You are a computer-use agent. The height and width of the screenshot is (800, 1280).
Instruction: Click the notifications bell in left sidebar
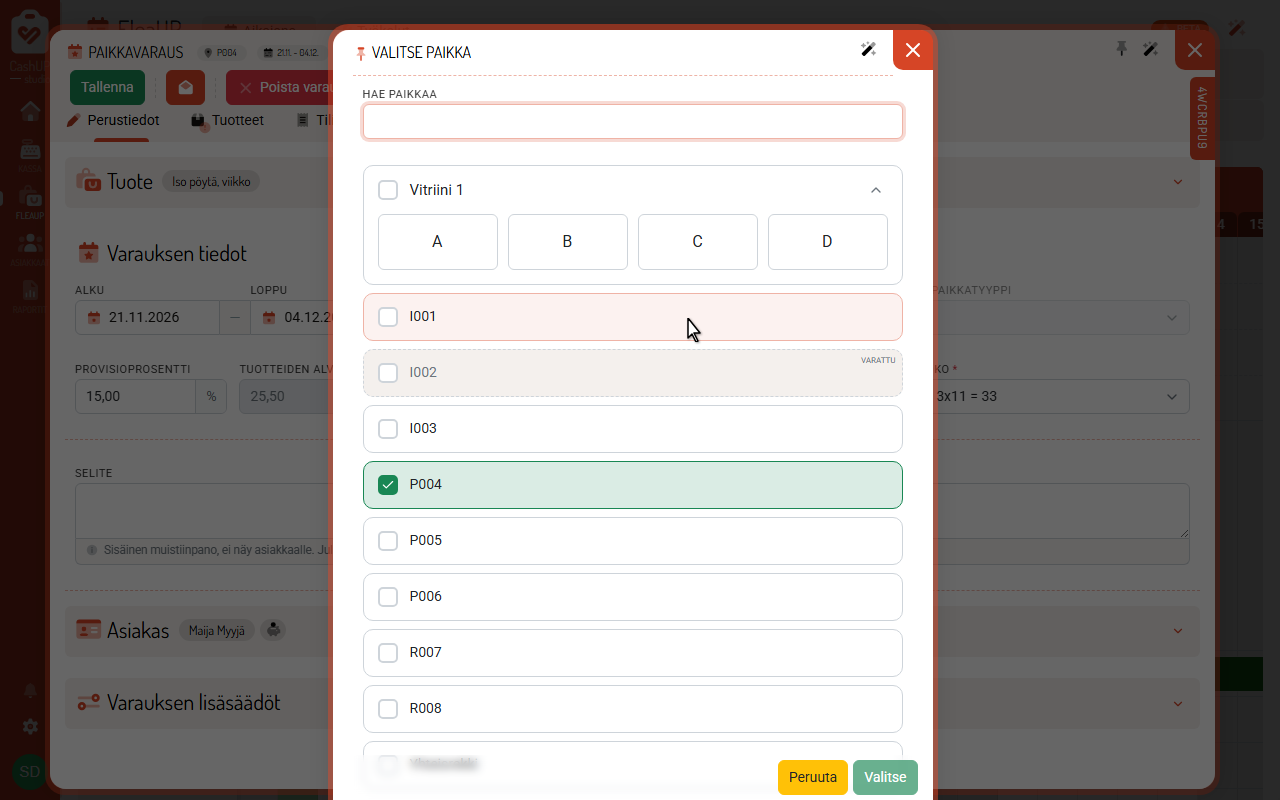pyautogui.click(x=30, y=690)
